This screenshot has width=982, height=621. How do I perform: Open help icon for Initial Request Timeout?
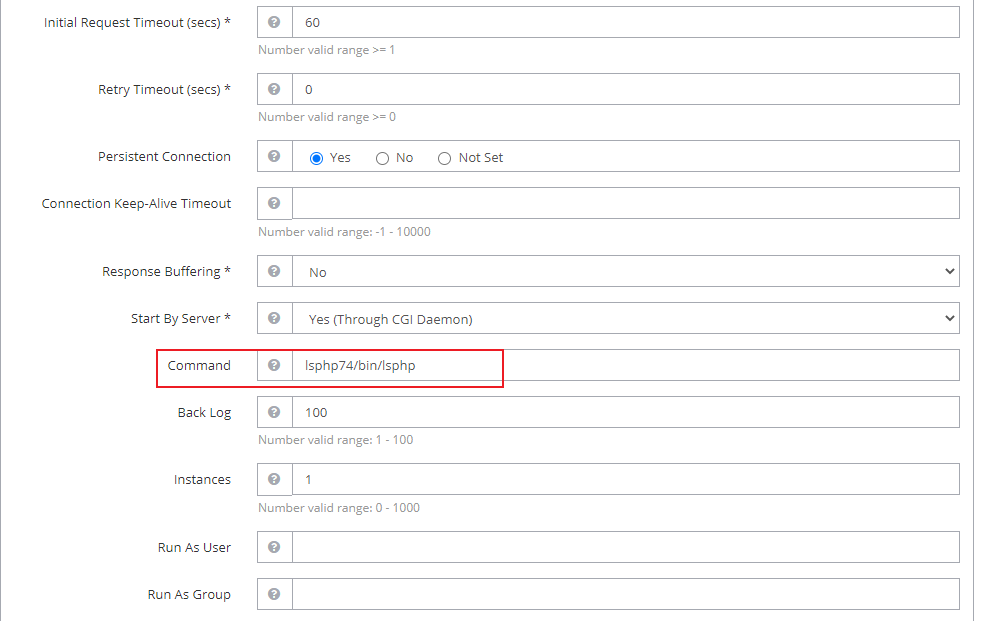click(274, 22)
